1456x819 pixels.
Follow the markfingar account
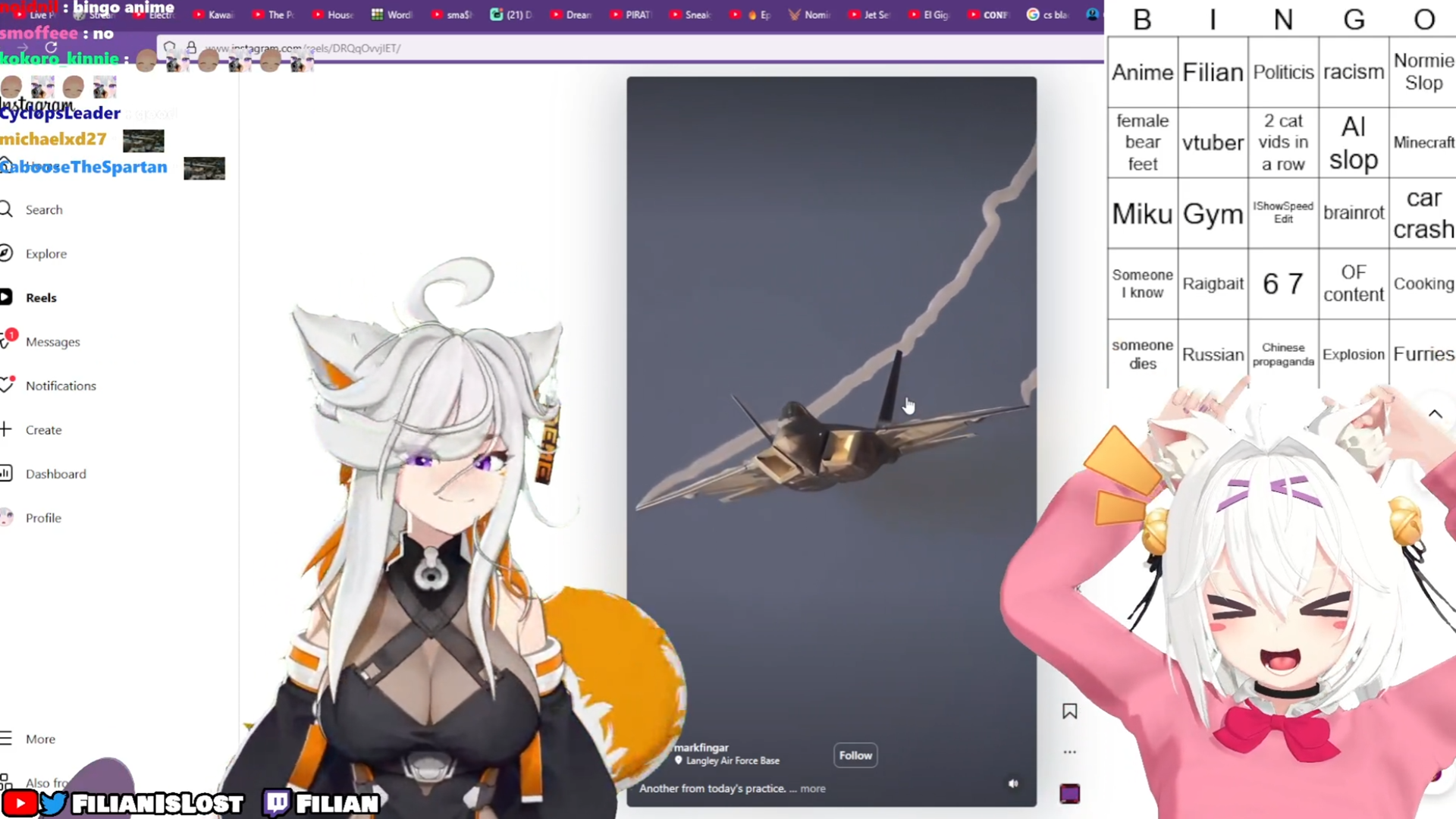(855, 755)
